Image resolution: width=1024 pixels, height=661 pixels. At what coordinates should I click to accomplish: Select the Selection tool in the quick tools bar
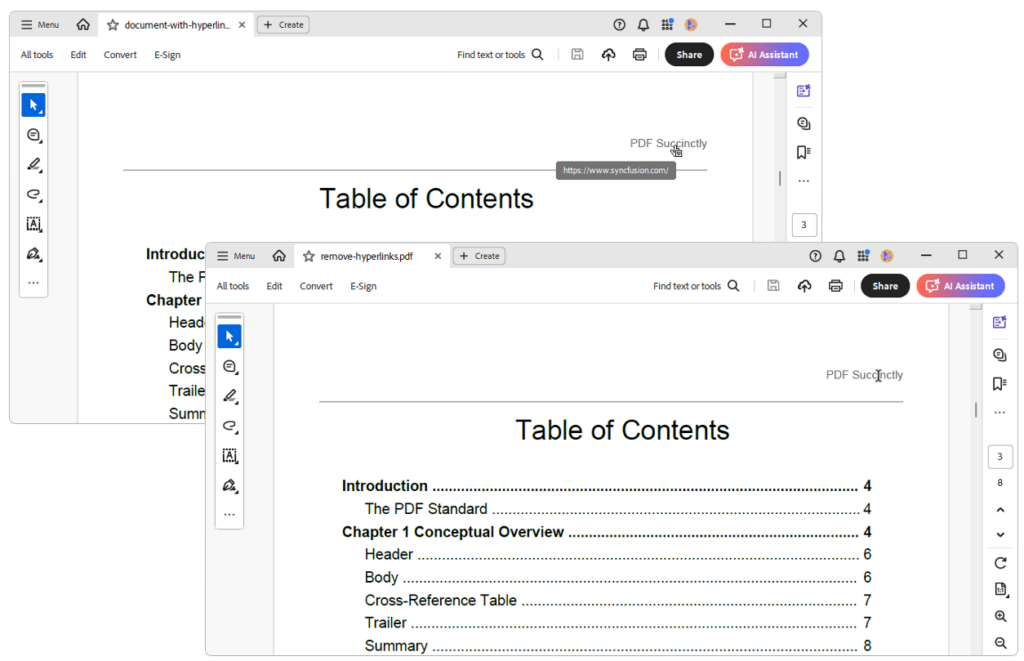coord(230,335)
